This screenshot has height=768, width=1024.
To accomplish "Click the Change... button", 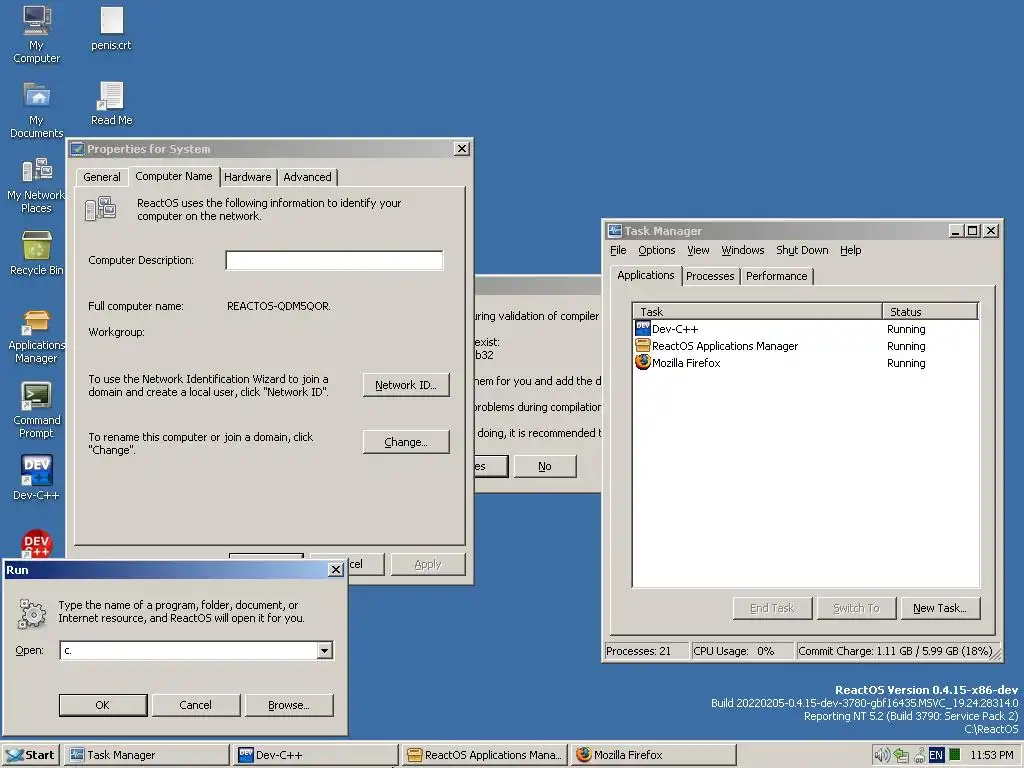I will tap(406, 442).
